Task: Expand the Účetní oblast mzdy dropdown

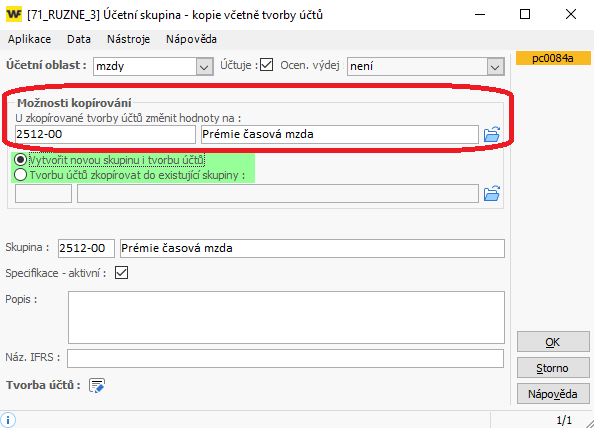Action: [204, 67]
